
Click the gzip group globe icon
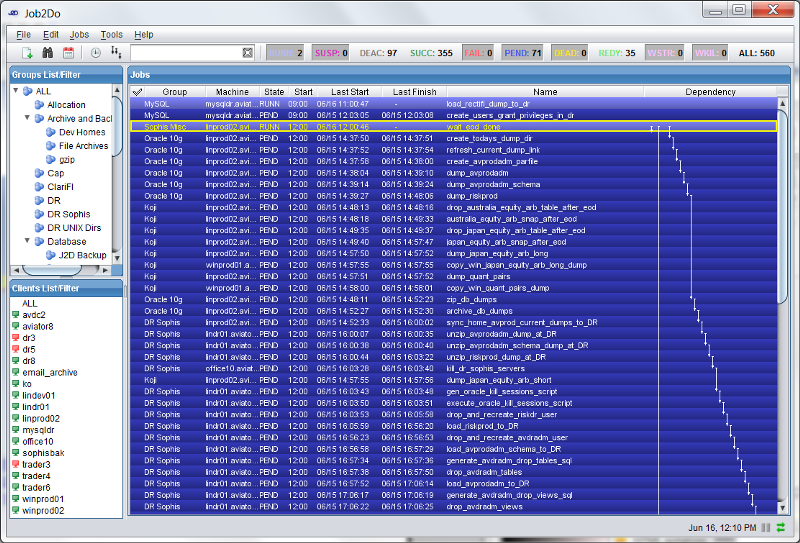(51, 159)
